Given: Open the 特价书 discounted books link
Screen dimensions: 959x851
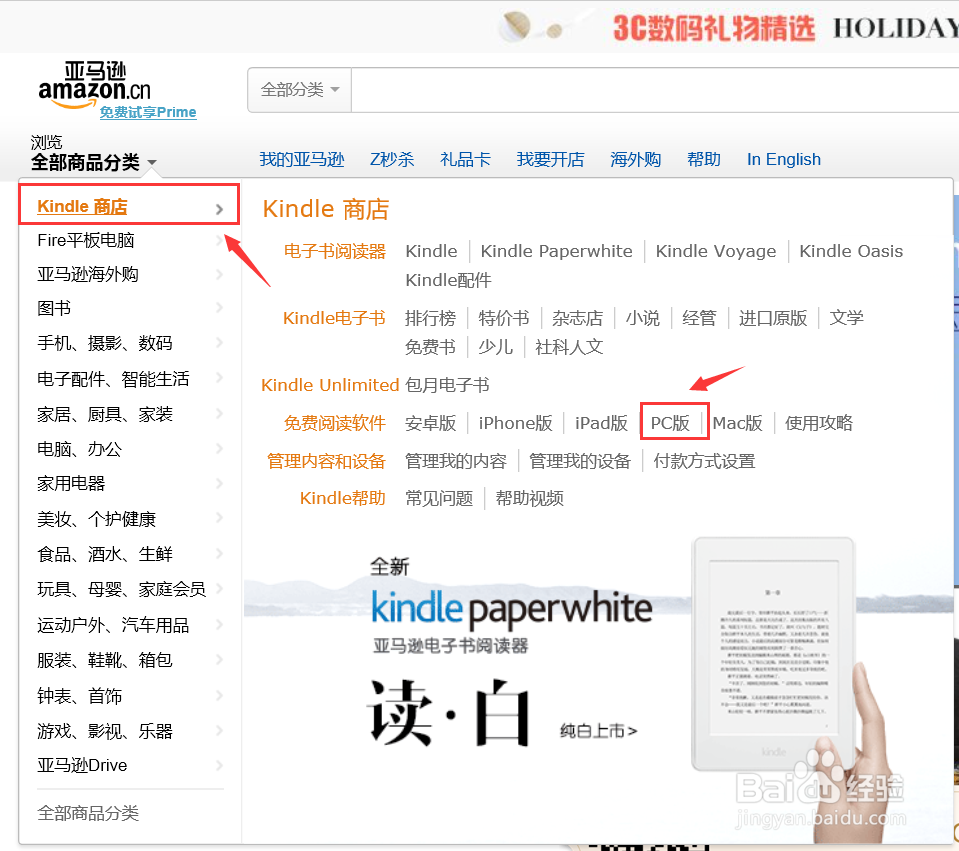Looking at the screenshot, I should pos(504,318).
